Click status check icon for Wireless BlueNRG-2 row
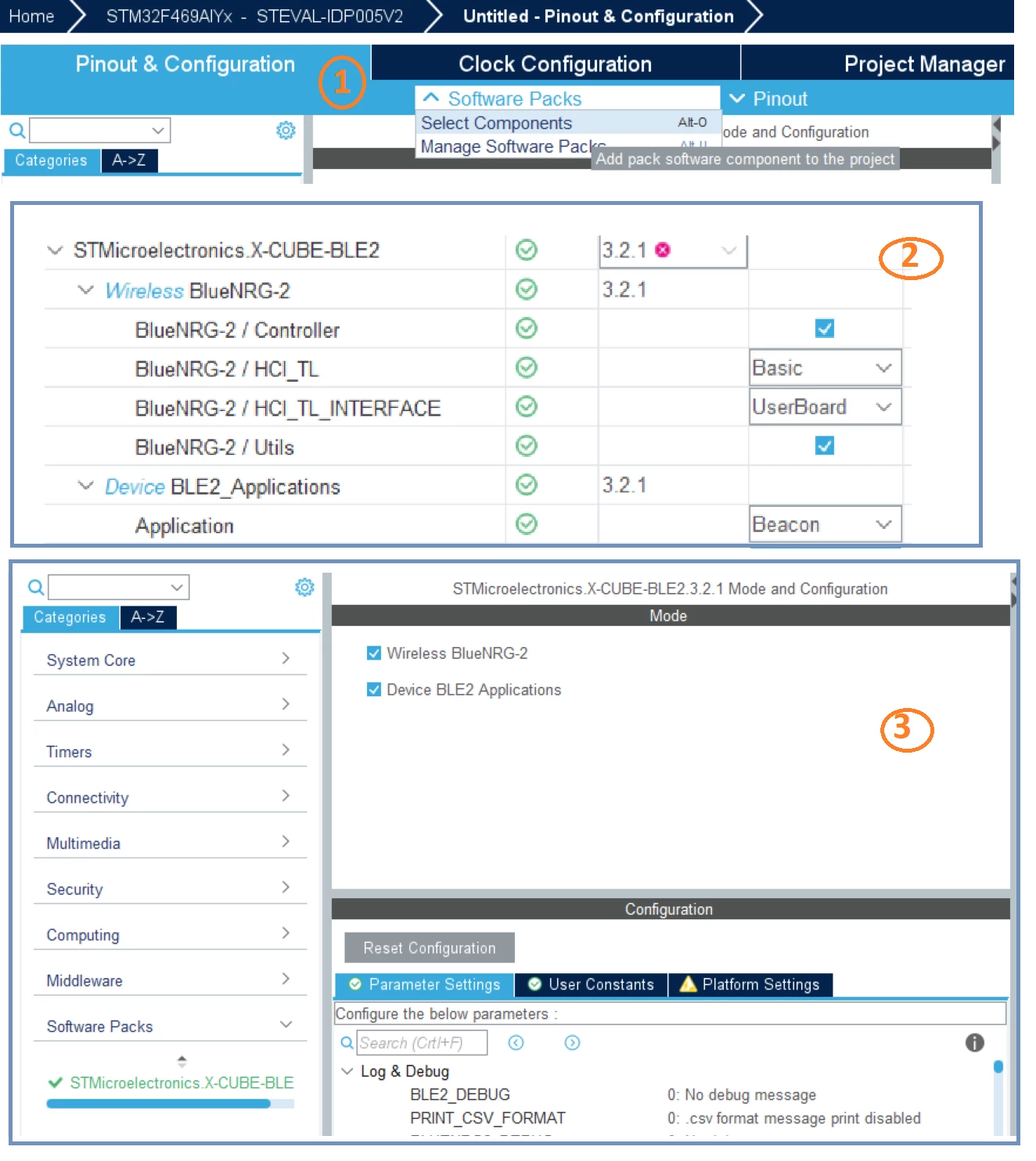Viewport: 1036px width, 1161px height. click(527, 289)
